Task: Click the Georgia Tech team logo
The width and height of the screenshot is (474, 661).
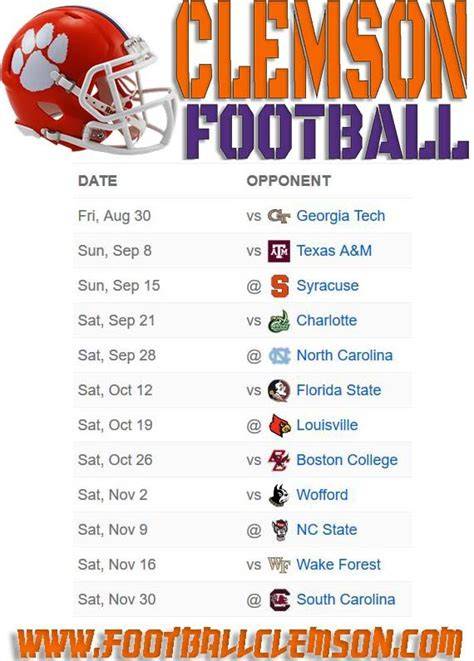Action: point(279,216)
